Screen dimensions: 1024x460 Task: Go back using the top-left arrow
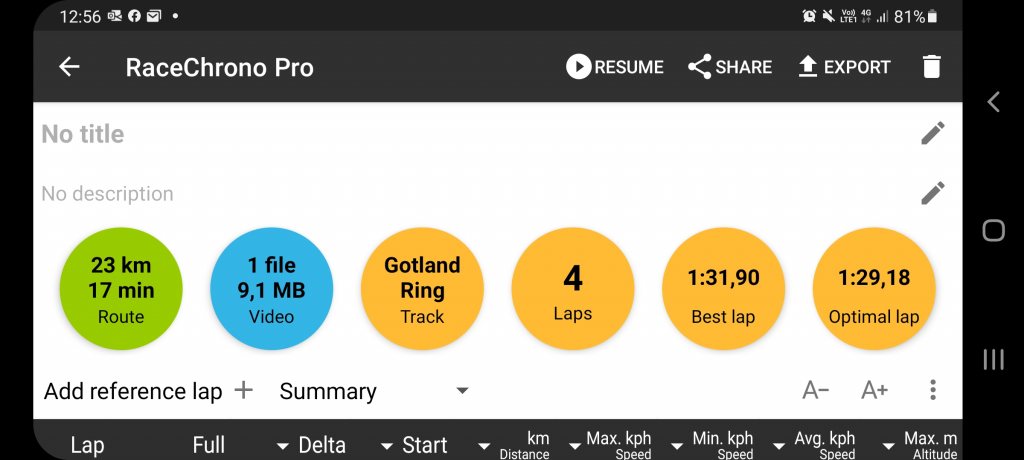pos(69,67)
